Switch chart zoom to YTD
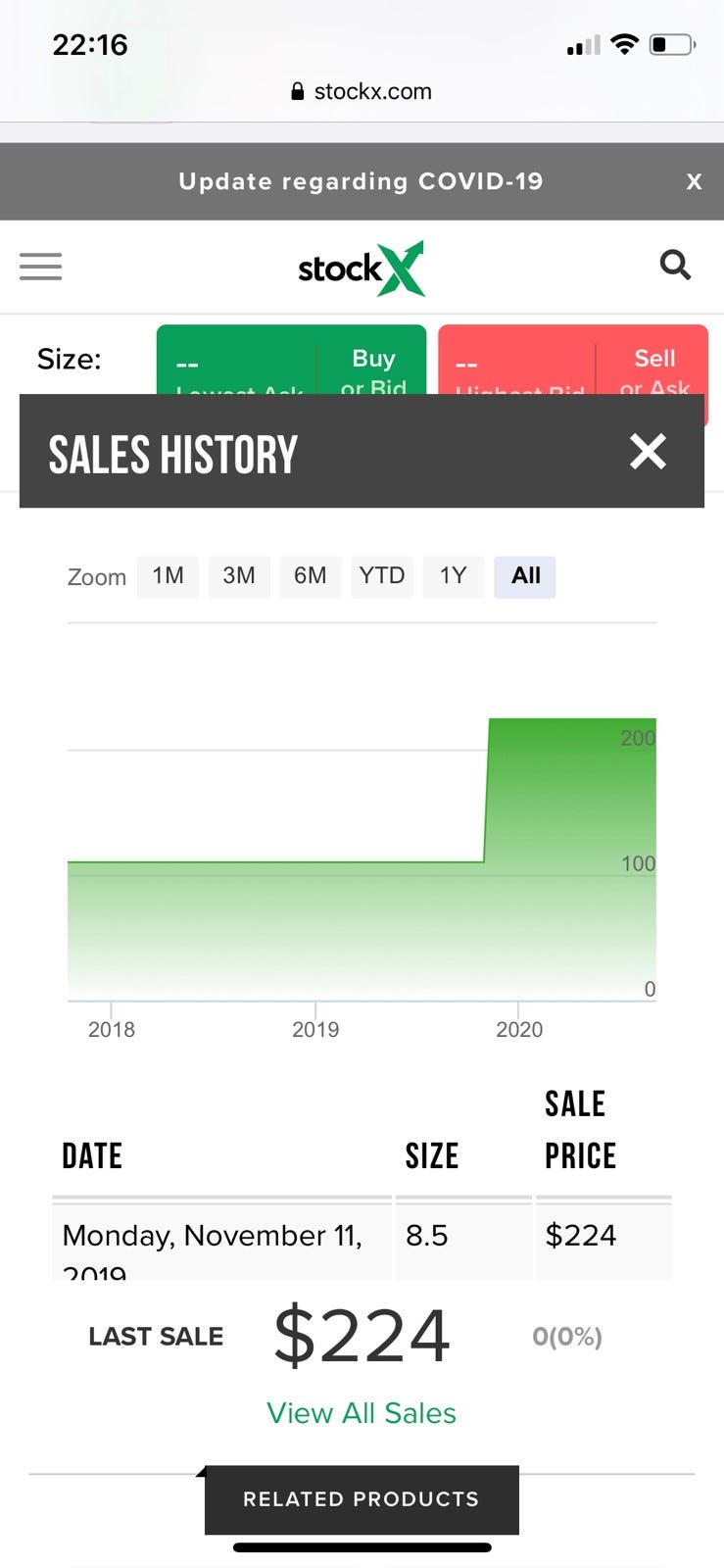This screenshot has height=1568, width=724. (x=381, y=576)
